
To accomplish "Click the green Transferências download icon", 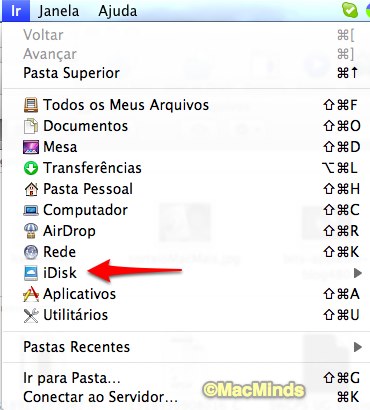I will (31, 168).
